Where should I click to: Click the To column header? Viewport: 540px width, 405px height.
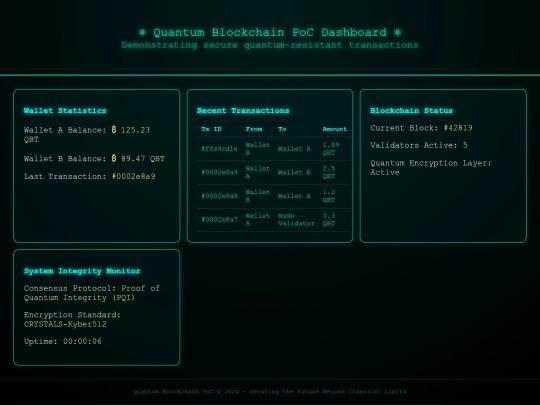pos(282,129)
